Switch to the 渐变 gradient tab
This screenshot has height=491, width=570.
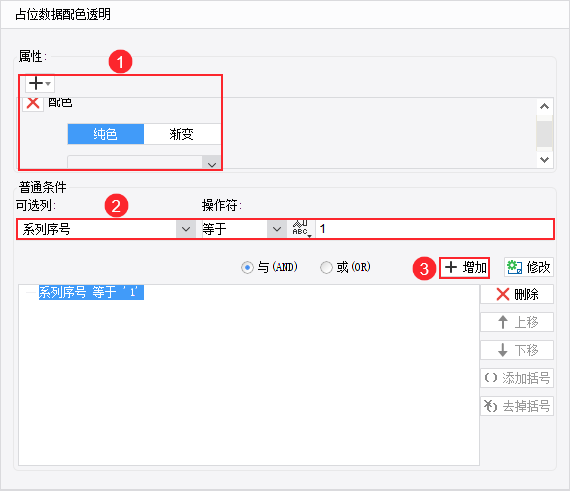tap(182, 134)
